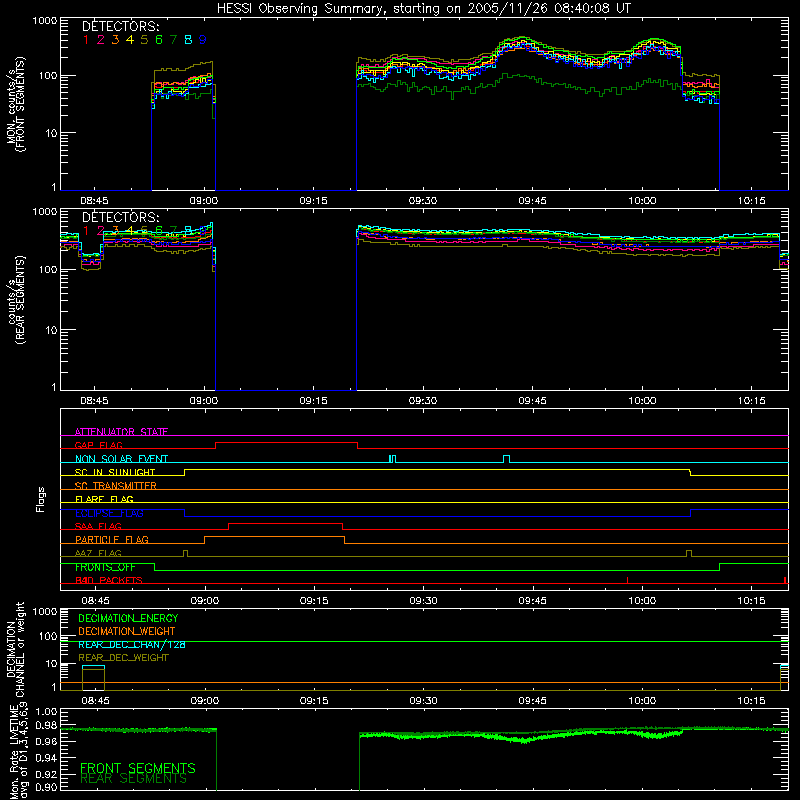Click the 09:30 tick under front segments plot
The width and height of the screenshot is (800, 800).
[423, 201]
